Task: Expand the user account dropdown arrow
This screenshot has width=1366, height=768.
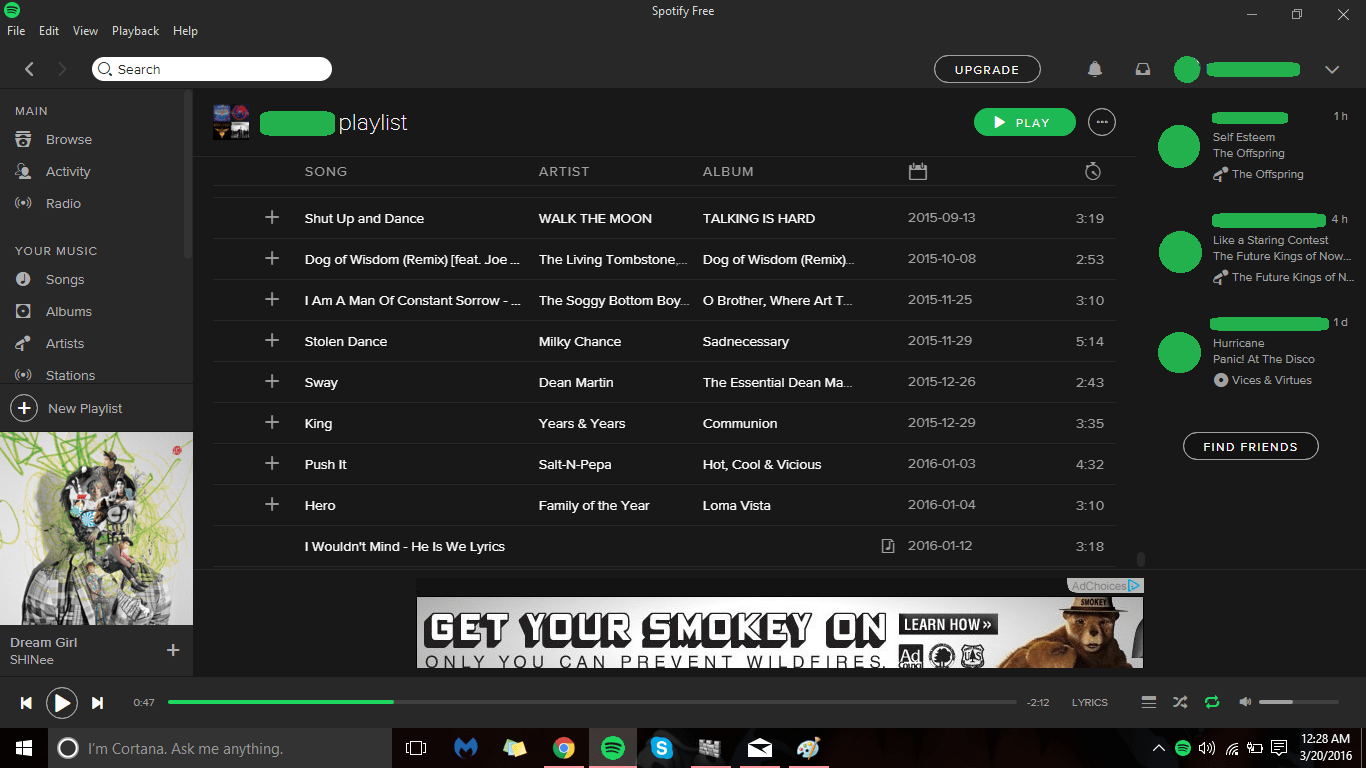Action: pyautogui.click(x=1332, y=69)
